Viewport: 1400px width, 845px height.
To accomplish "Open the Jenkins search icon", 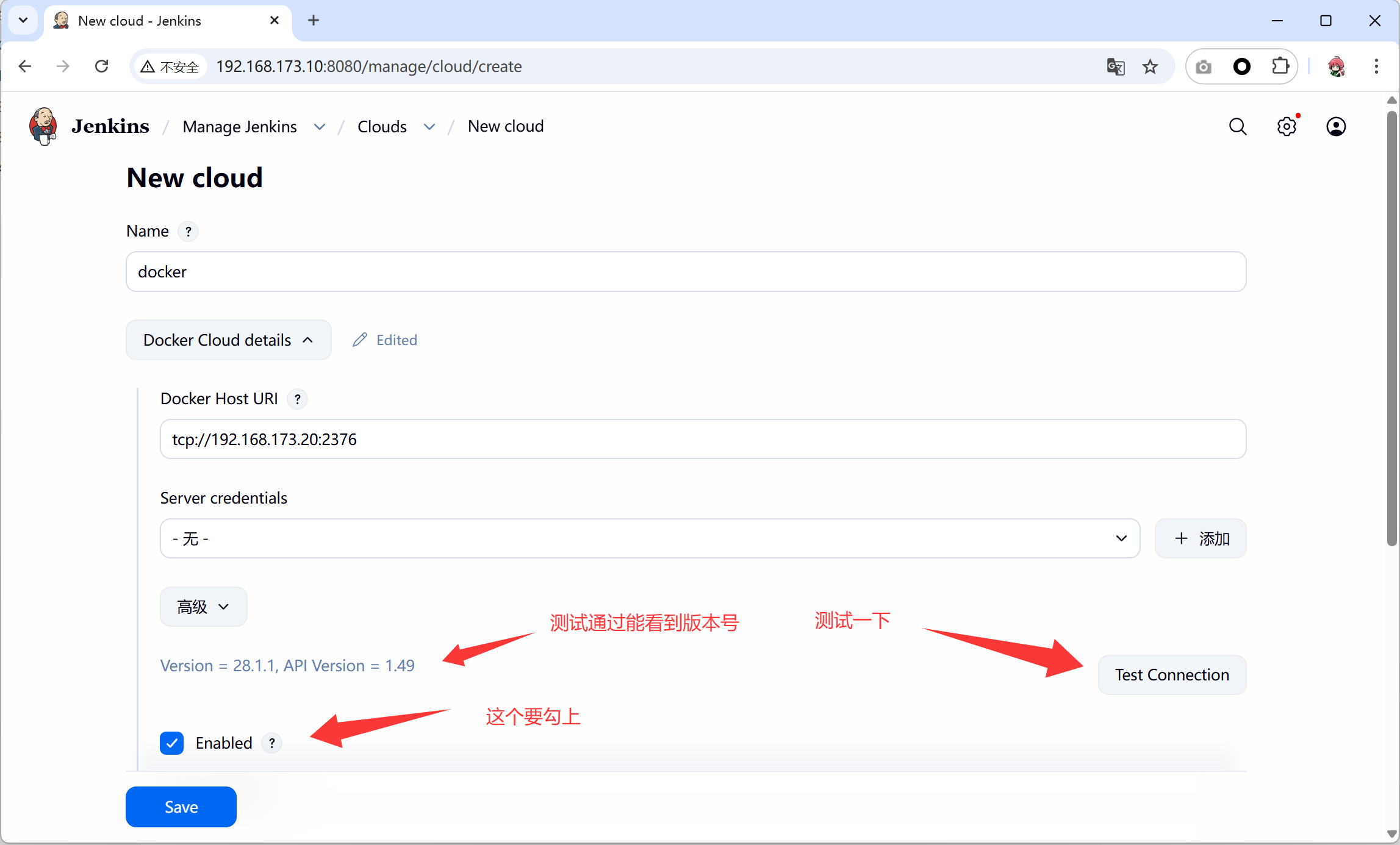I will point(1237,127).
